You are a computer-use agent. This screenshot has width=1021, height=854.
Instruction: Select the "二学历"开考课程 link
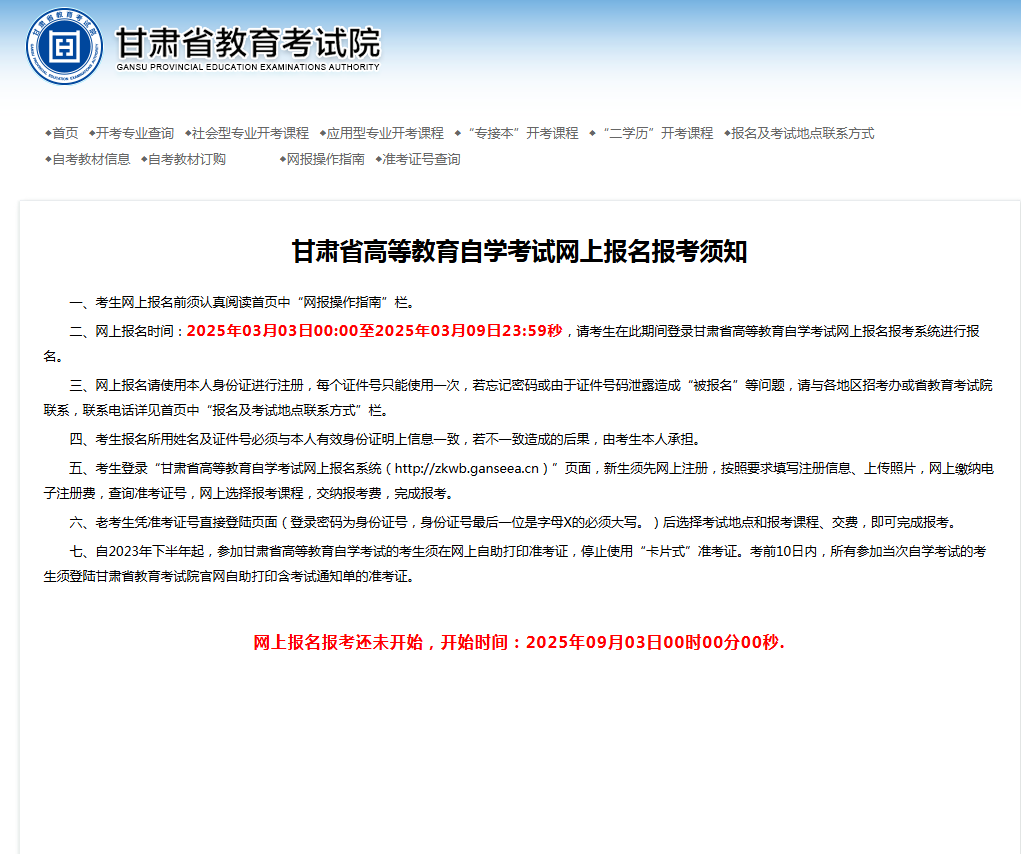655,133
